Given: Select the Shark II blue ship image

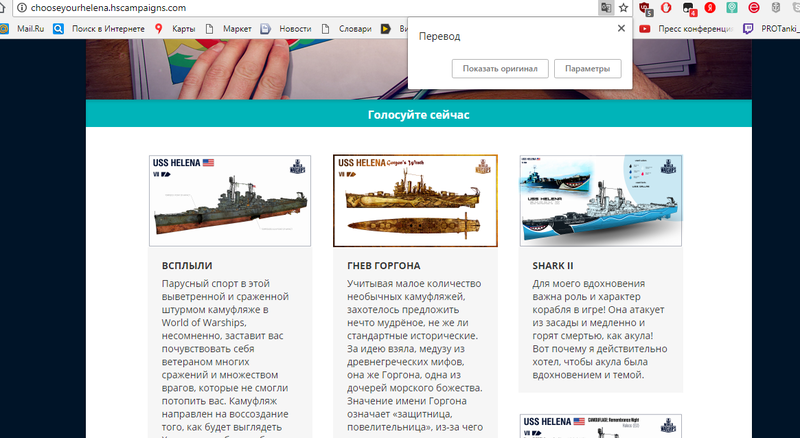Looking at the screenshot, I should click(x=601, y=201).
